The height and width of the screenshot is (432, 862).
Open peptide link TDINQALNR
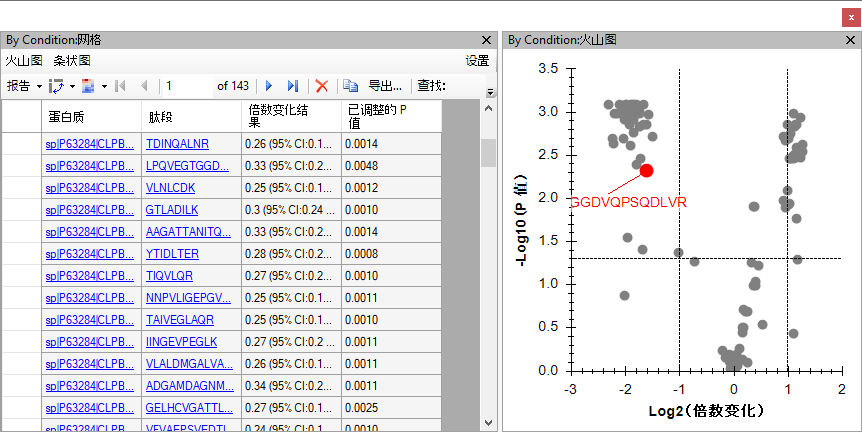tap(177, 144)
